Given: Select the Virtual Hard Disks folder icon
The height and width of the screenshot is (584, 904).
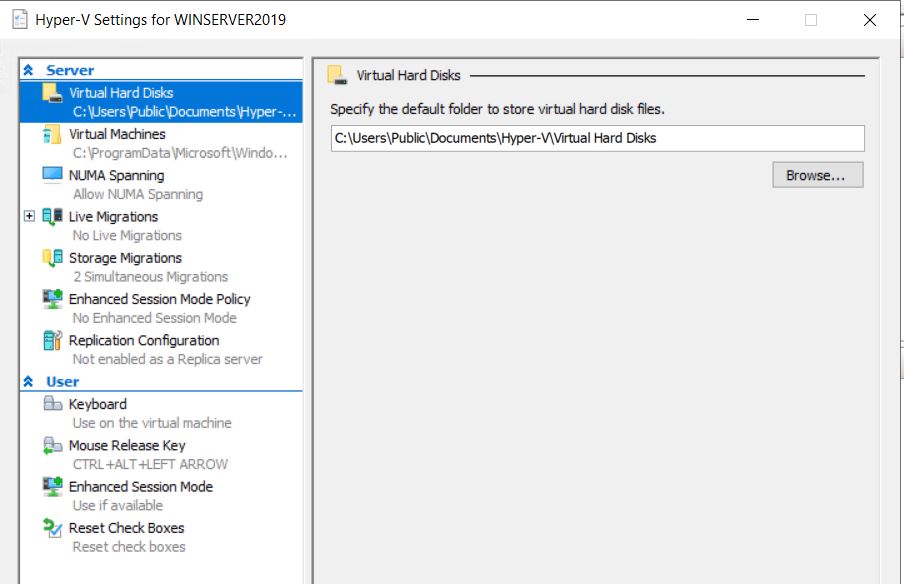Looking at the screenshot, I should pos(52,93).
